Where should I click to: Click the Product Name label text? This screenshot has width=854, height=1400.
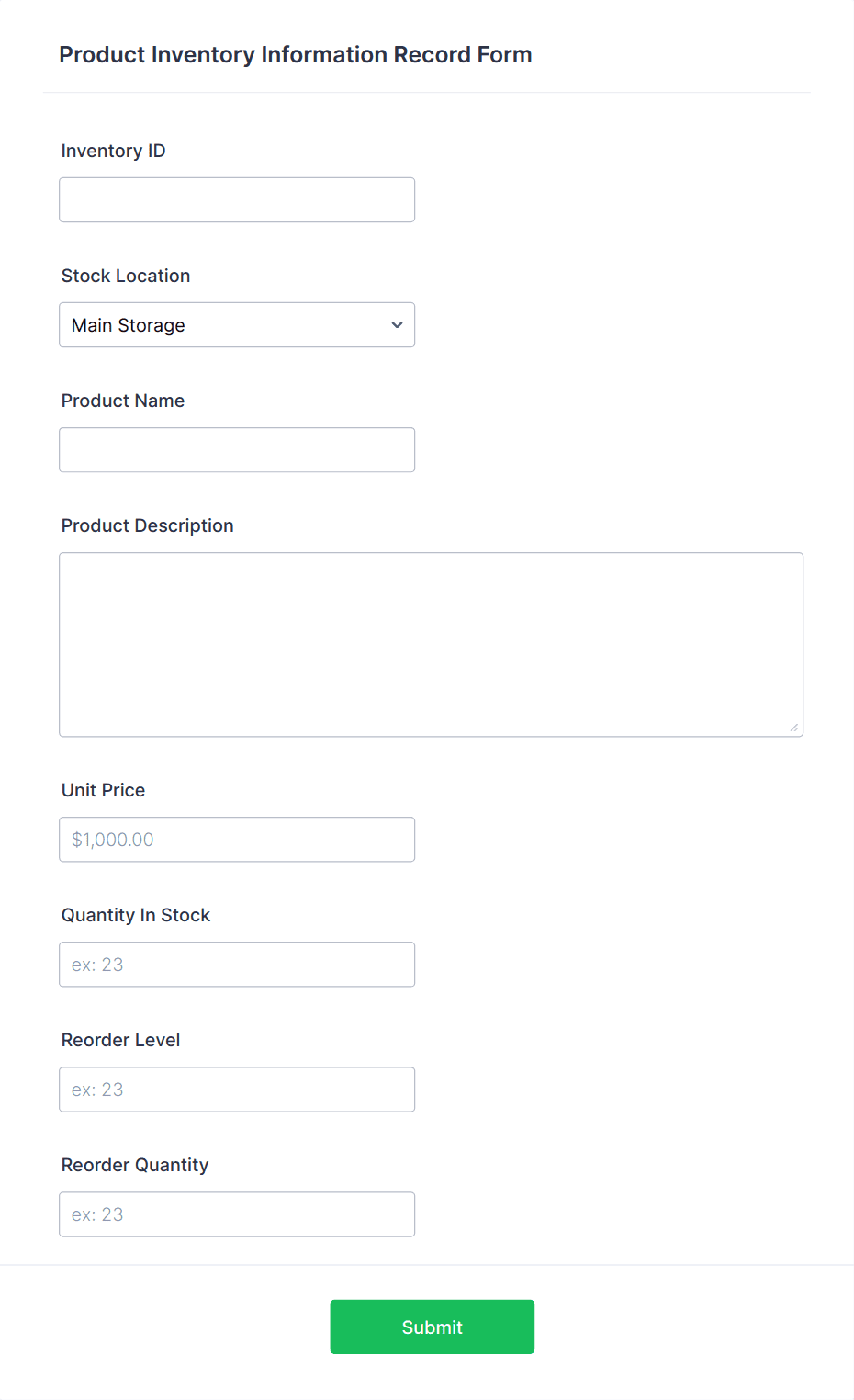click(x=122, y=401)
